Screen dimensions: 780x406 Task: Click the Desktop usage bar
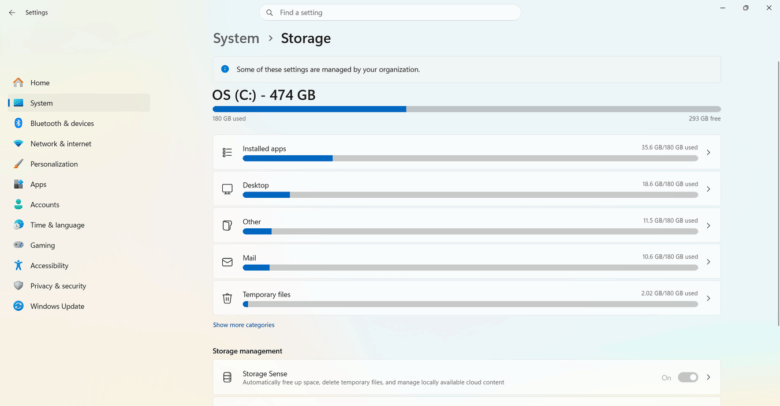coord(470,195)
